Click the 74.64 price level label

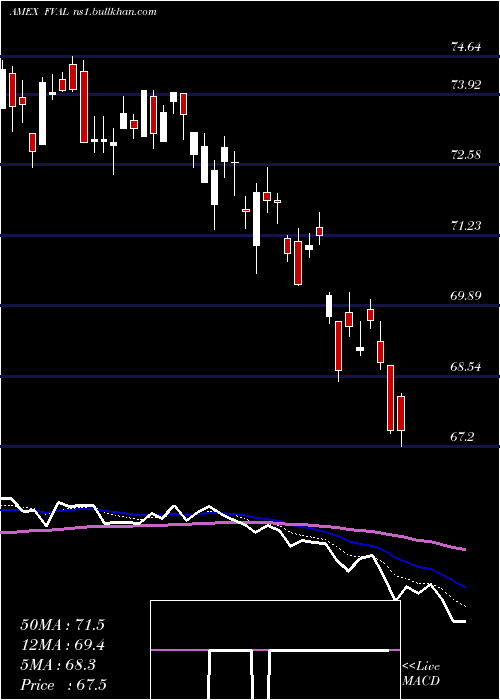466,47
